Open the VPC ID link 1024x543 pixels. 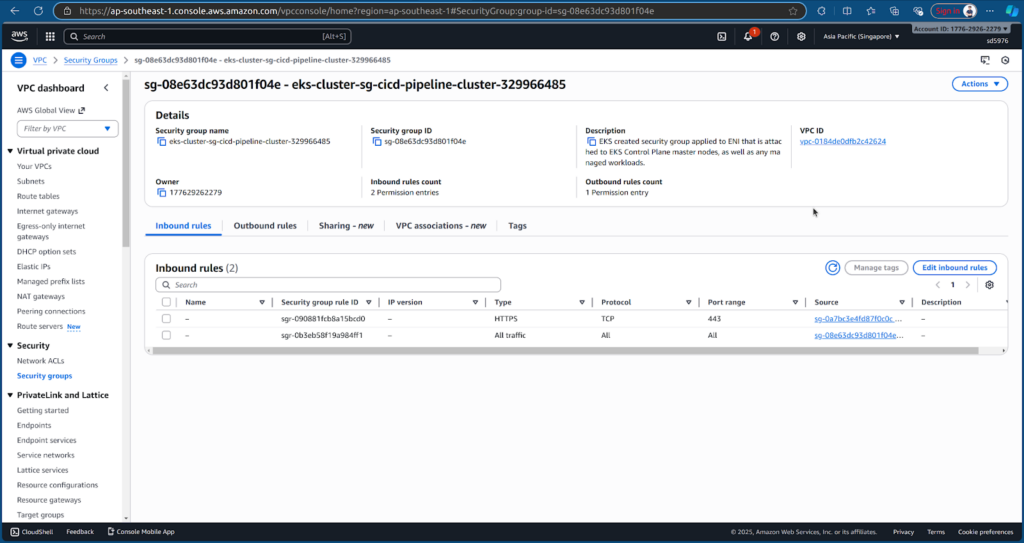[x=843, y=141]
